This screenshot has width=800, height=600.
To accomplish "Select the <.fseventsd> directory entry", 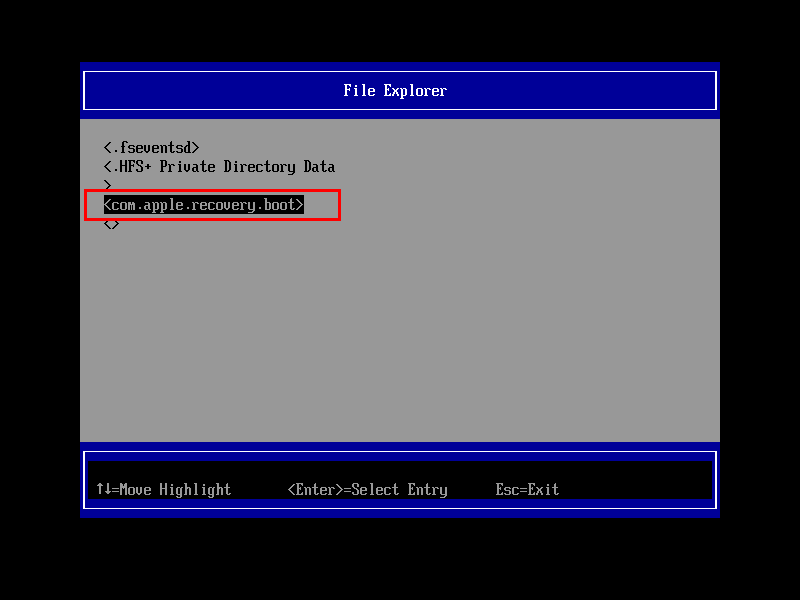I will point(151,148).
